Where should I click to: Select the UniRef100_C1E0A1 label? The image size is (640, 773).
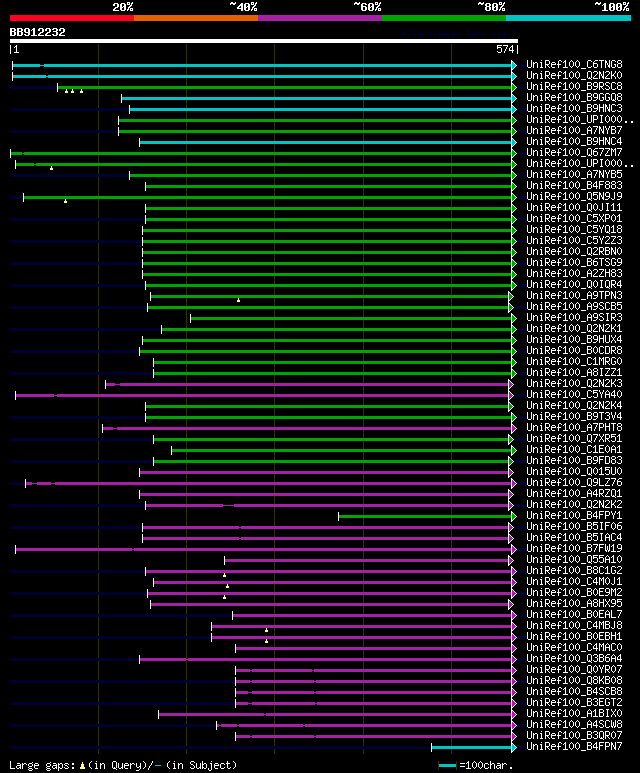coord(574,450)
